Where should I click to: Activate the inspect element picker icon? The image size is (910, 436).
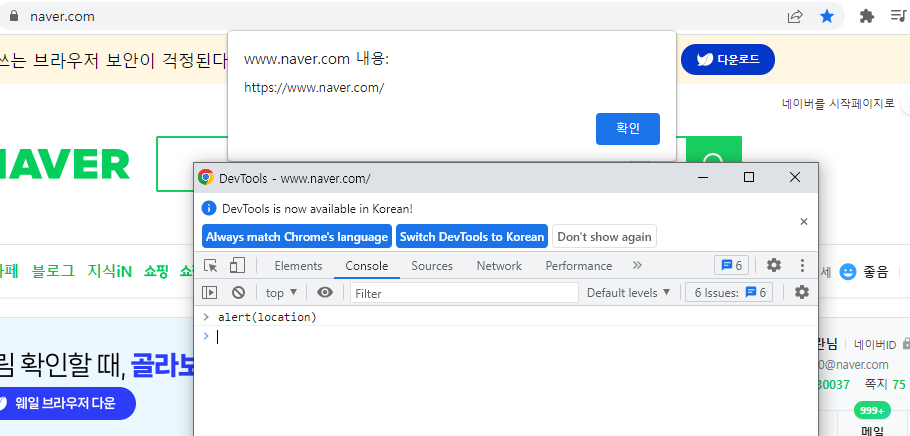(211, 266)
